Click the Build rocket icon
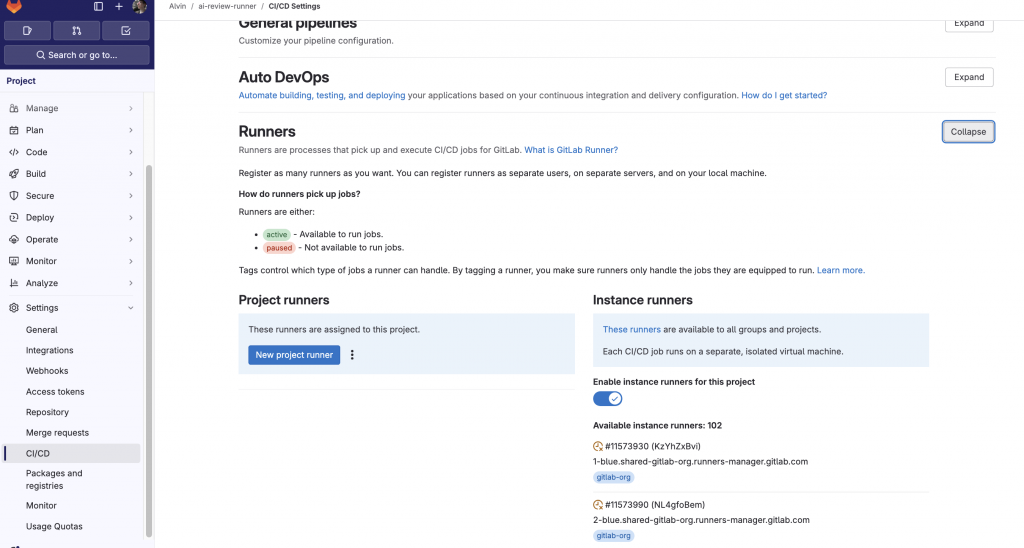The height and width of the screenshot is (548, 1024). pyautogui.click(x=14, y=174)
